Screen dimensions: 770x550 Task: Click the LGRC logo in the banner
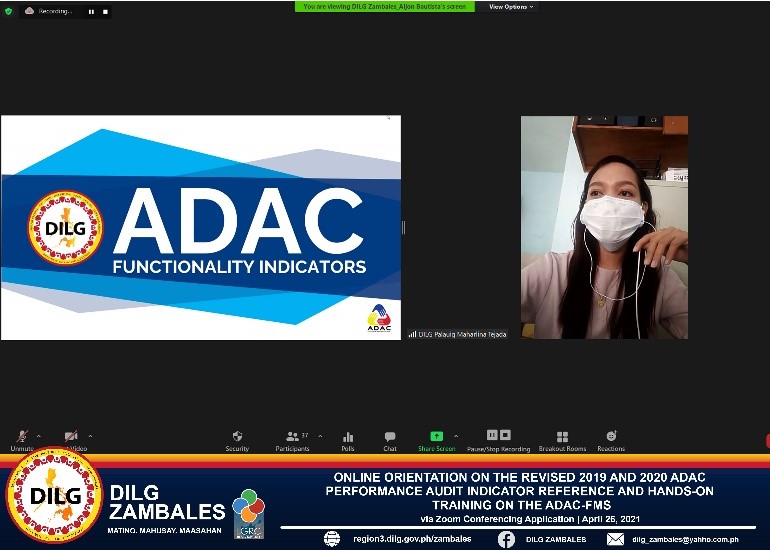[248, 514]
